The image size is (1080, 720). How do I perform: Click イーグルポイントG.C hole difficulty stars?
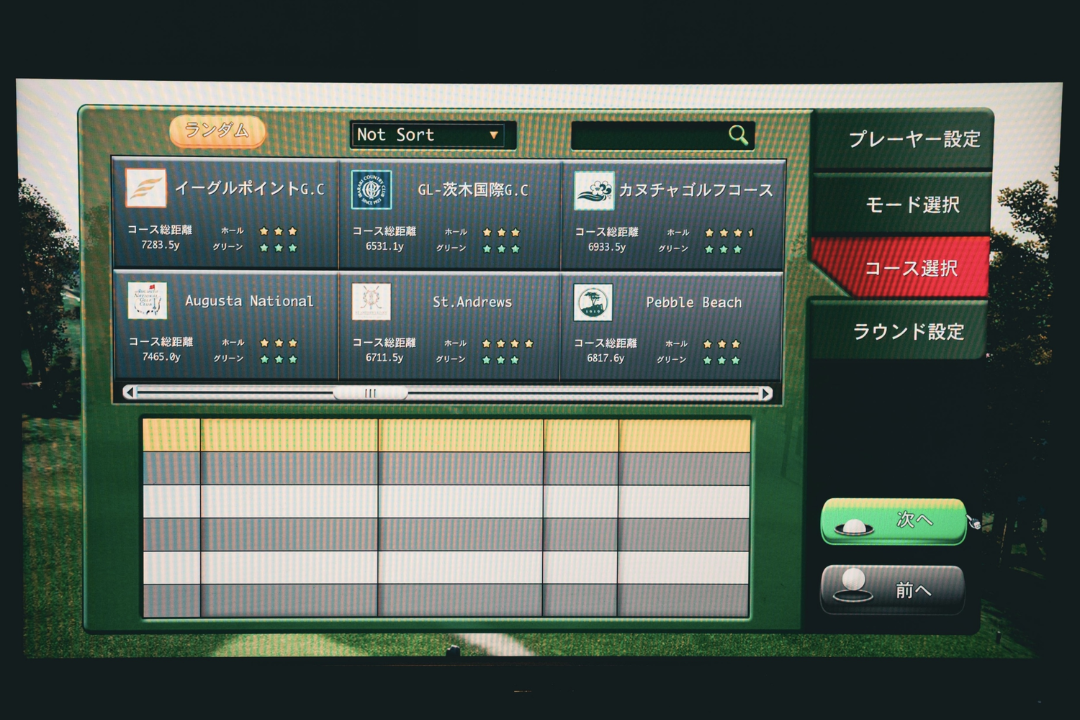click(278, 231)
